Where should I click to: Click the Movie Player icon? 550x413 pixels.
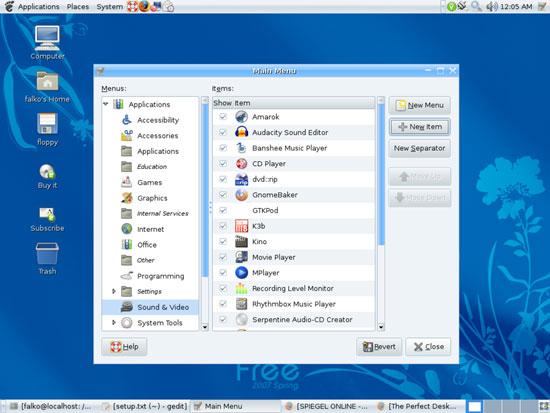point(241,257)
